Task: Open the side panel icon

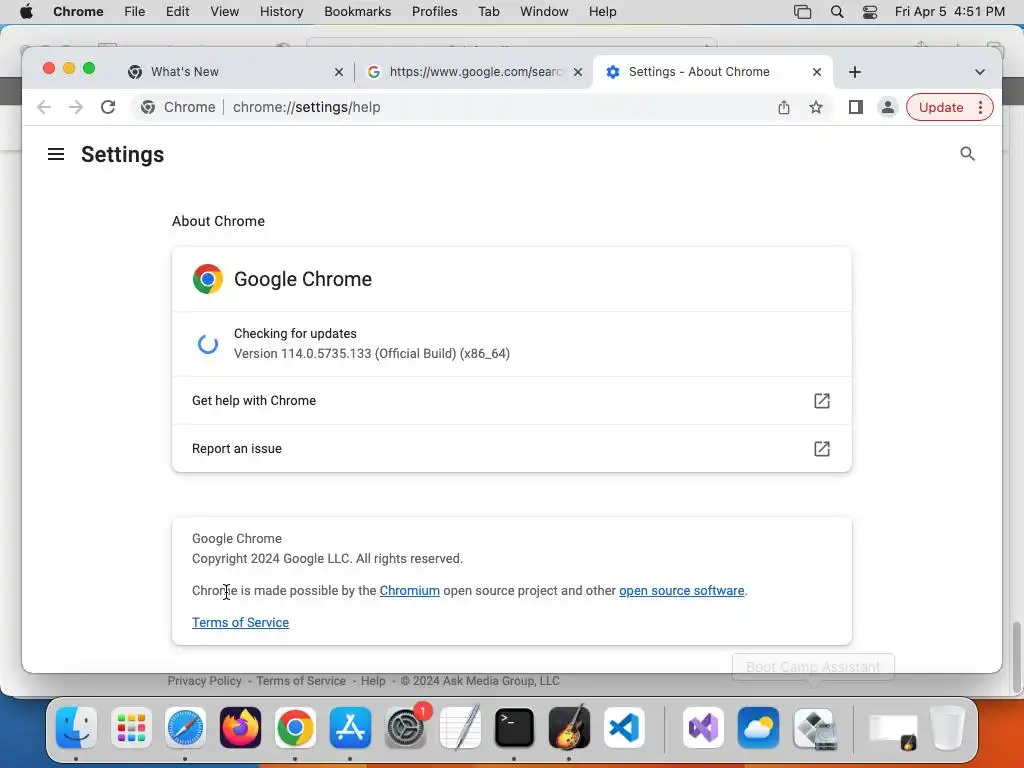Action: [856, 107]
